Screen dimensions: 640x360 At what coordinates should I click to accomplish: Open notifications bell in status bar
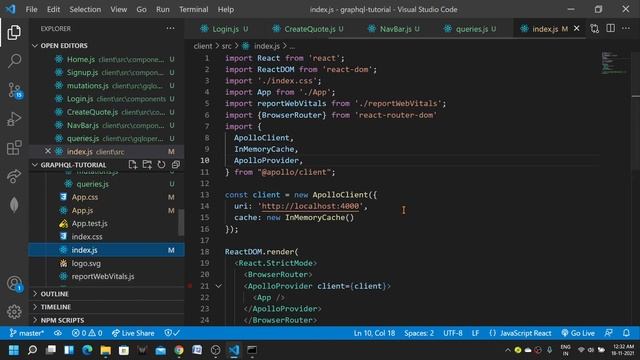pyautogui.click(x=626, y=333)
